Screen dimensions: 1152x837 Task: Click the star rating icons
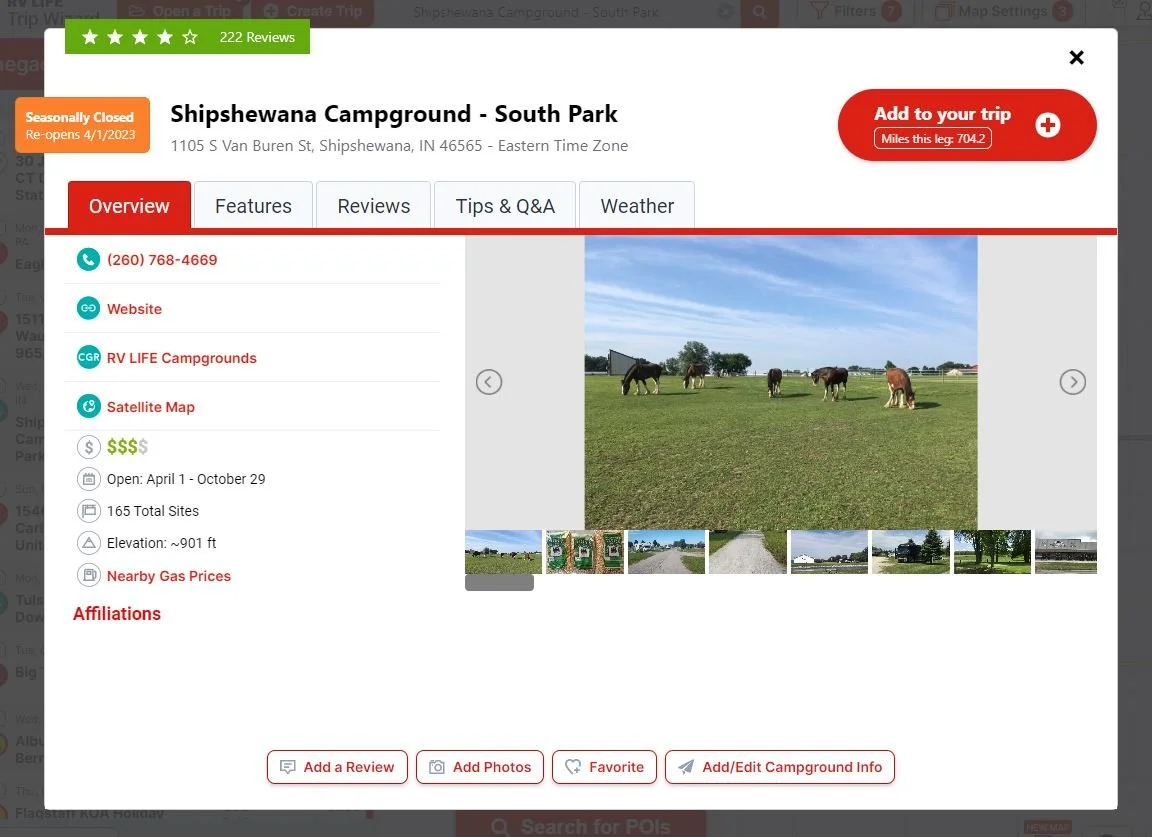pyautogui.click(x=140, y=37)
